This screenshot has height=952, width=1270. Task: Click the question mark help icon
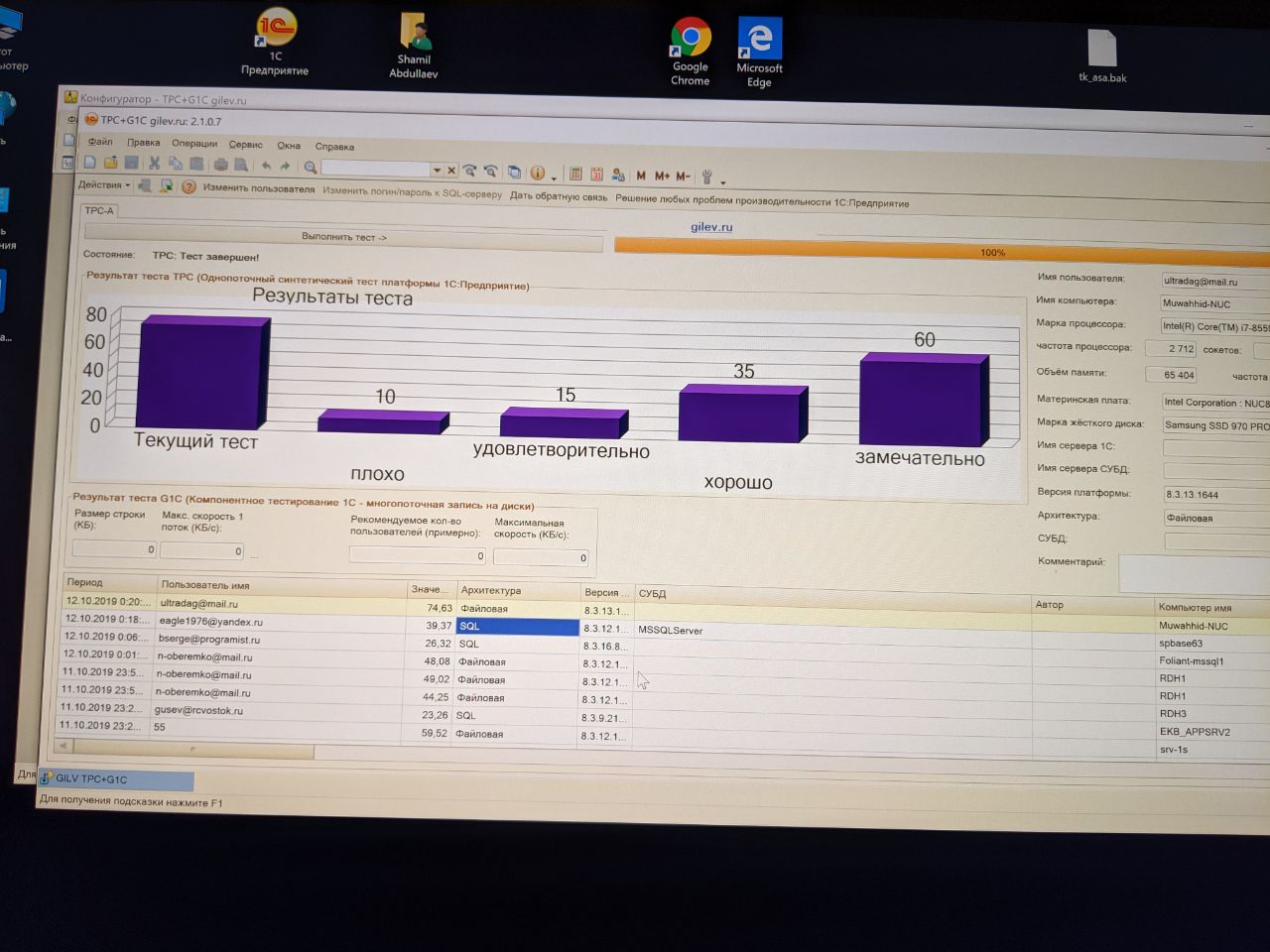coord(189,186)
